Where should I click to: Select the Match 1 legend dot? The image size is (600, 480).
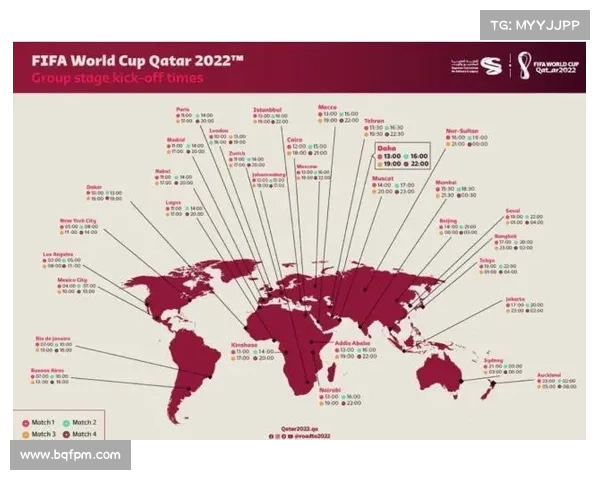point(26,423)
